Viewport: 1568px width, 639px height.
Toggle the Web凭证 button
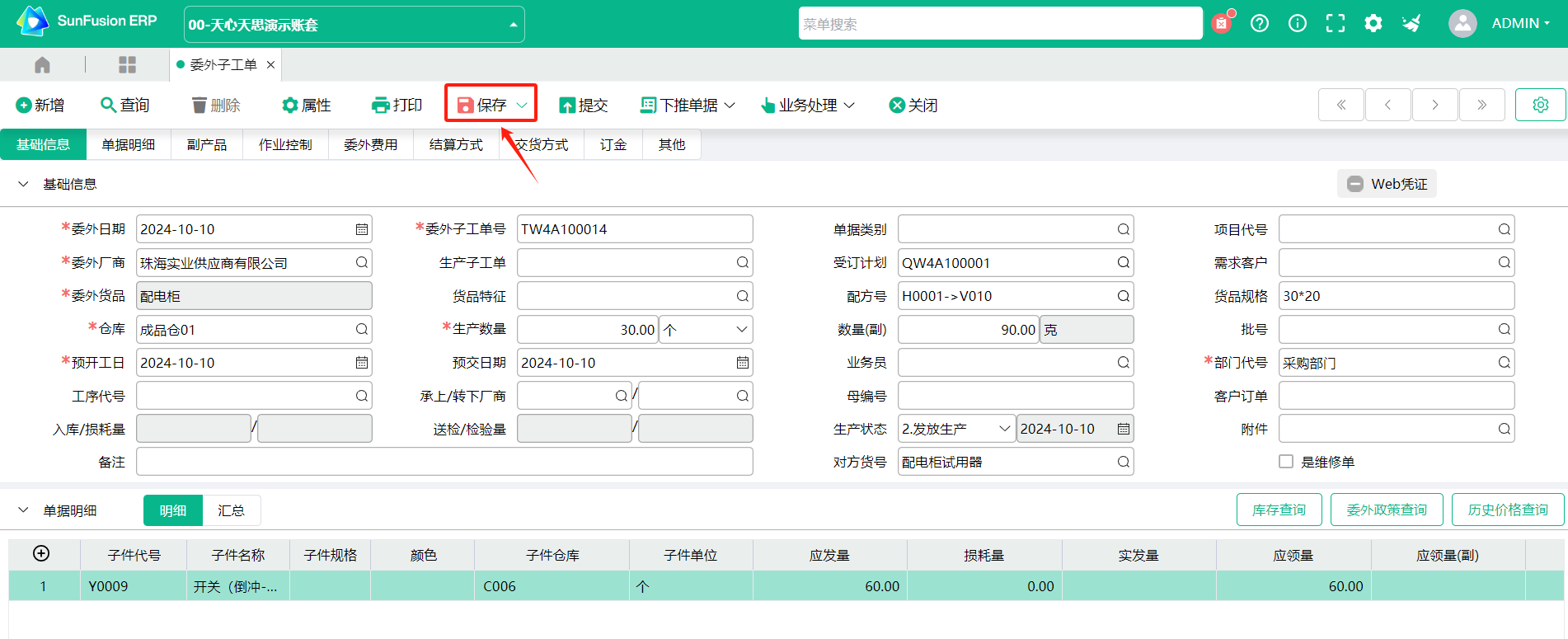point(1387,184)
